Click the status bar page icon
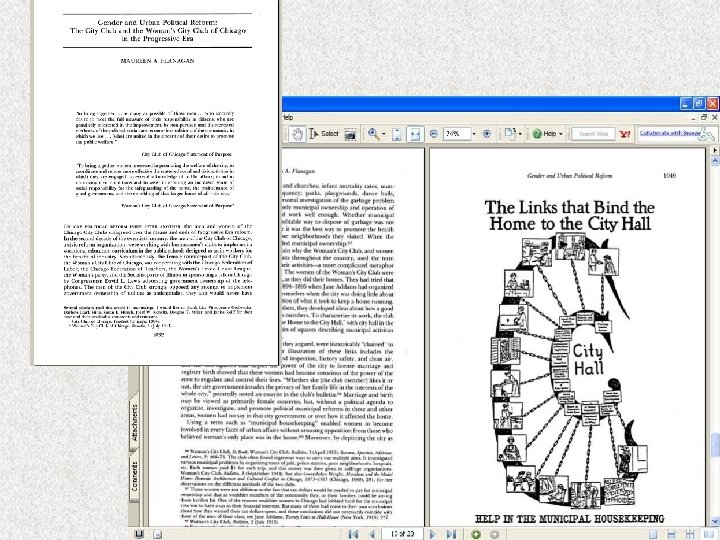This screenshot has height=540, width=720. 158,534
